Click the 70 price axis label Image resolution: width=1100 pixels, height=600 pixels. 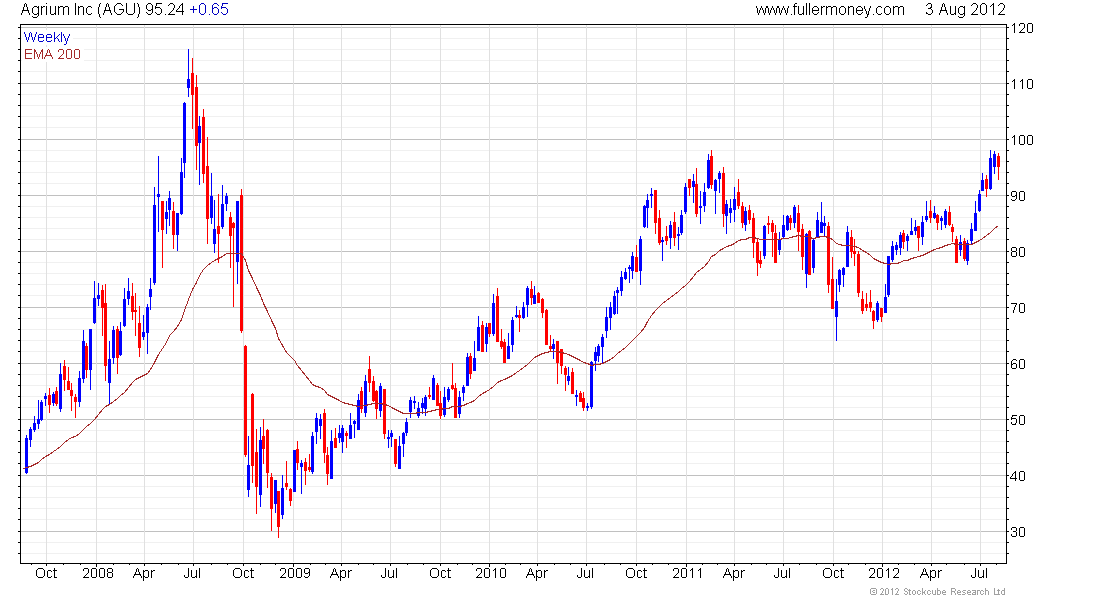(1018, 308)
